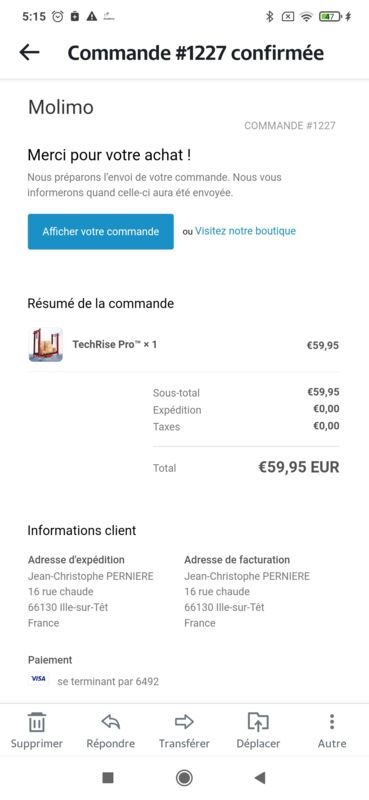Tap the back arrow in the header
This screenshot has height=800, width=369.
tap(29, 52)
